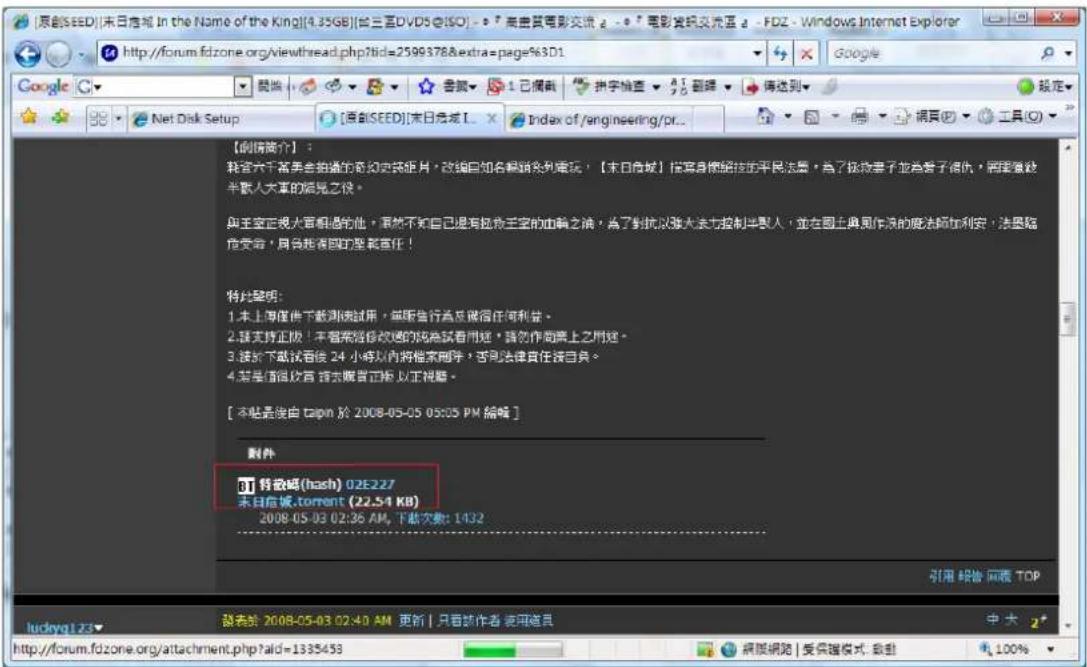Open search provider options dropdown arrow
The height and width of the screenshot is (667, 1087).
pyautogui.click(x=1068, y=53)
